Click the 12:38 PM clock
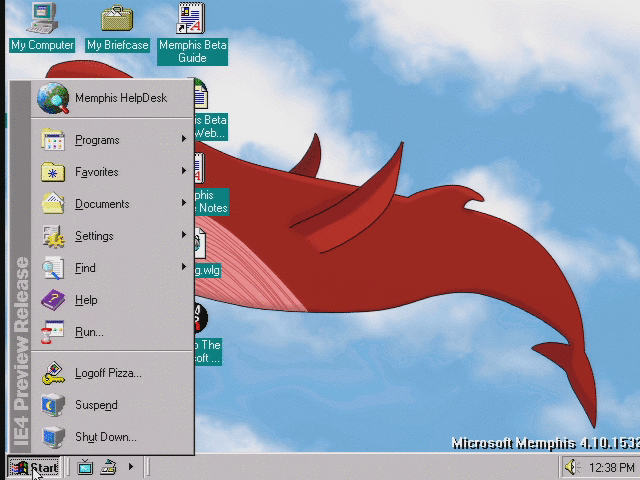 [x=611, y=467]
